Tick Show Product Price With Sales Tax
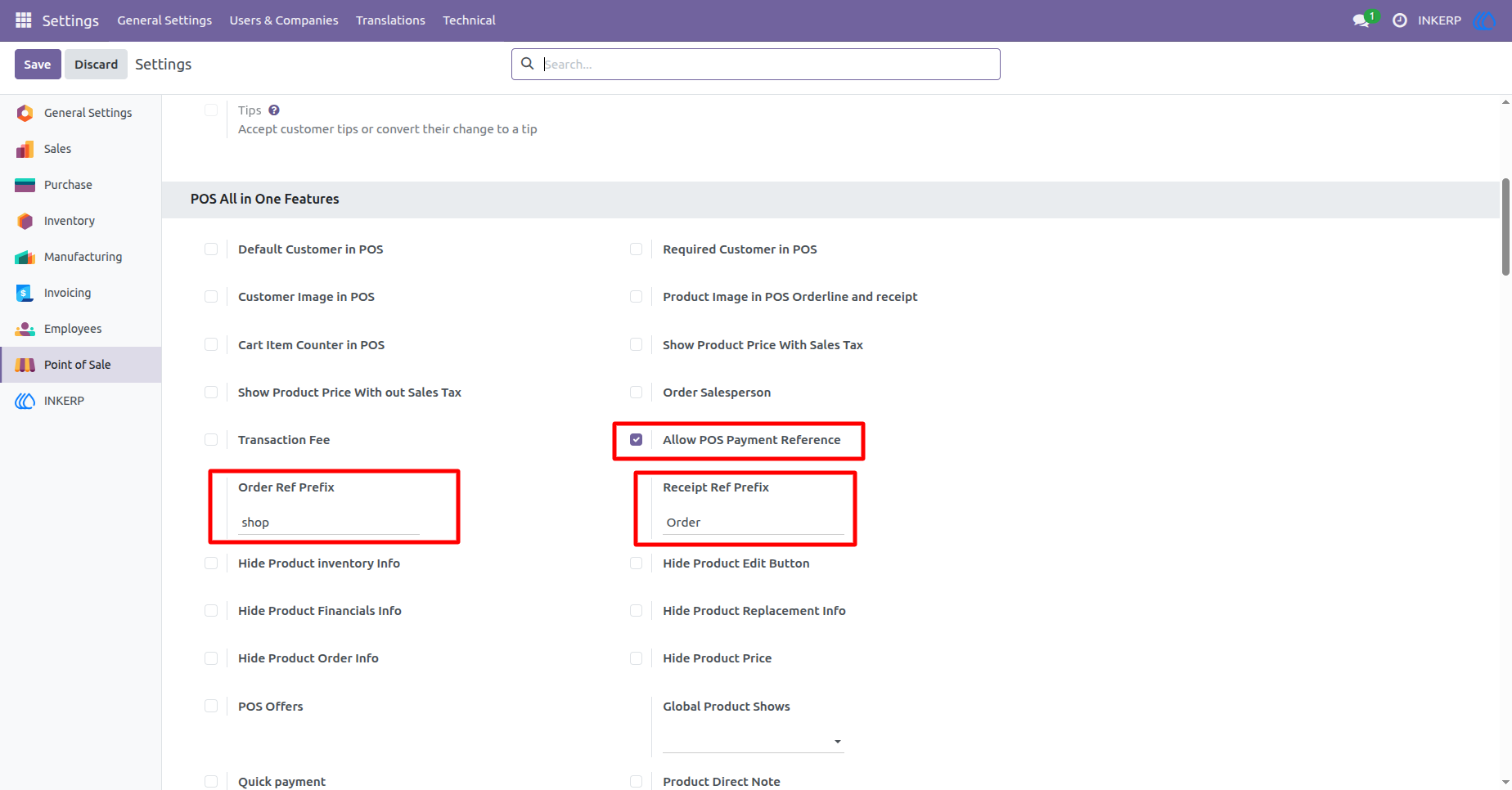 coord(636,345)
